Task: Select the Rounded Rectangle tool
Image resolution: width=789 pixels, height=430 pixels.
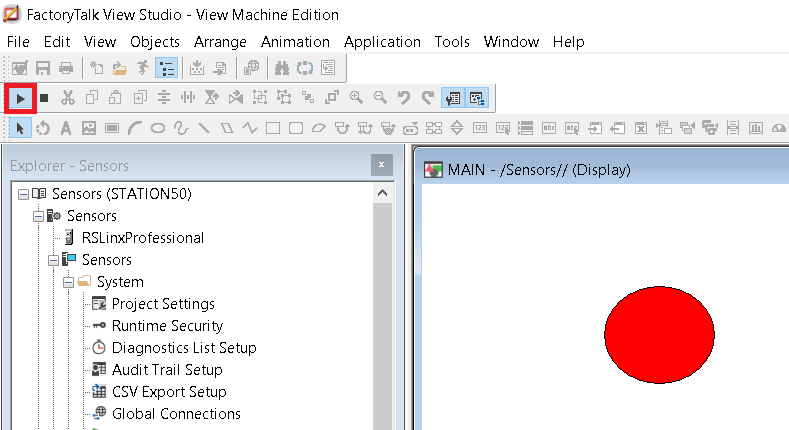Action: [x=296, y=129]
